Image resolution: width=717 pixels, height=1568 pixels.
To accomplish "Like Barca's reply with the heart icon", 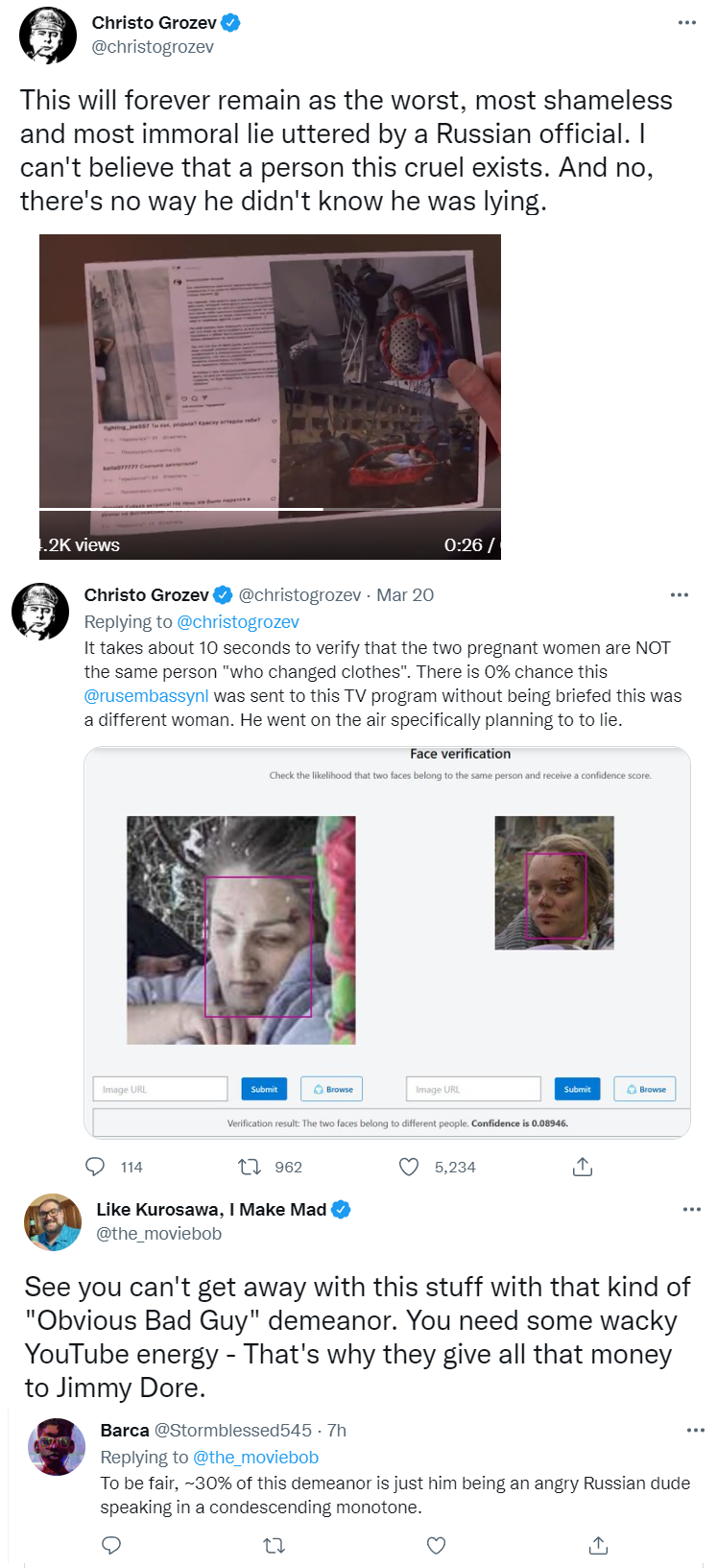I will click(x=436, y=1545).
